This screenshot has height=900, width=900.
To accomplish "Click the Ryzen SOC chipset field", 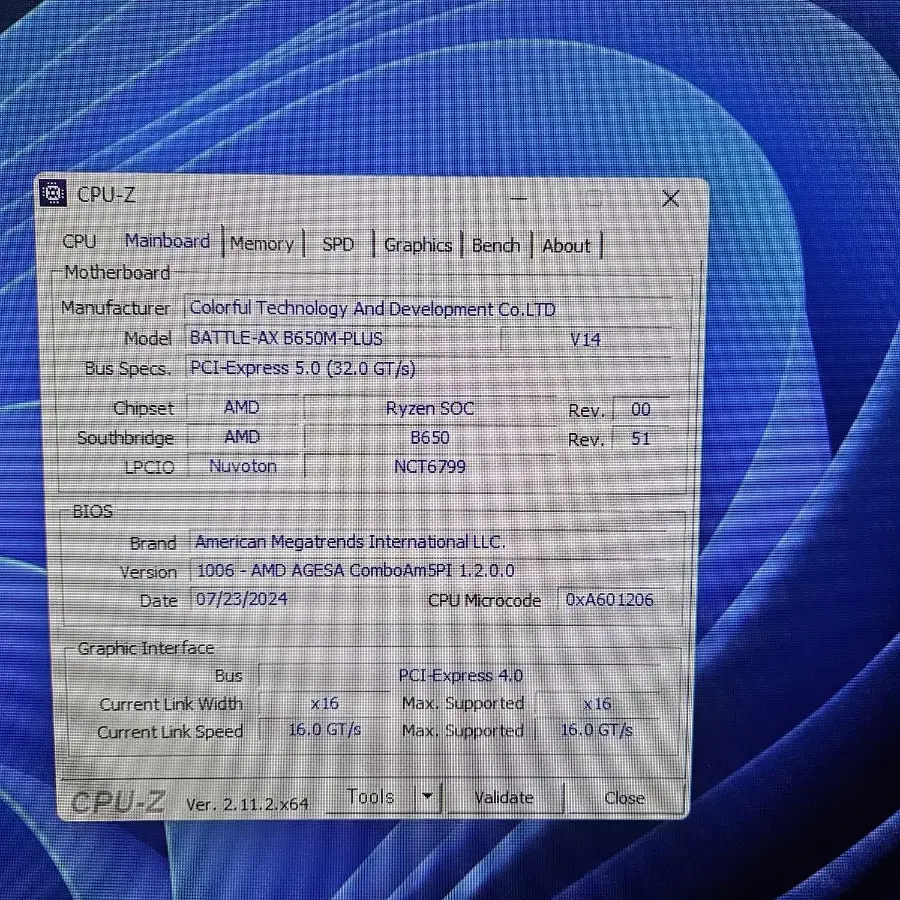I will click(x=429, y=409).
